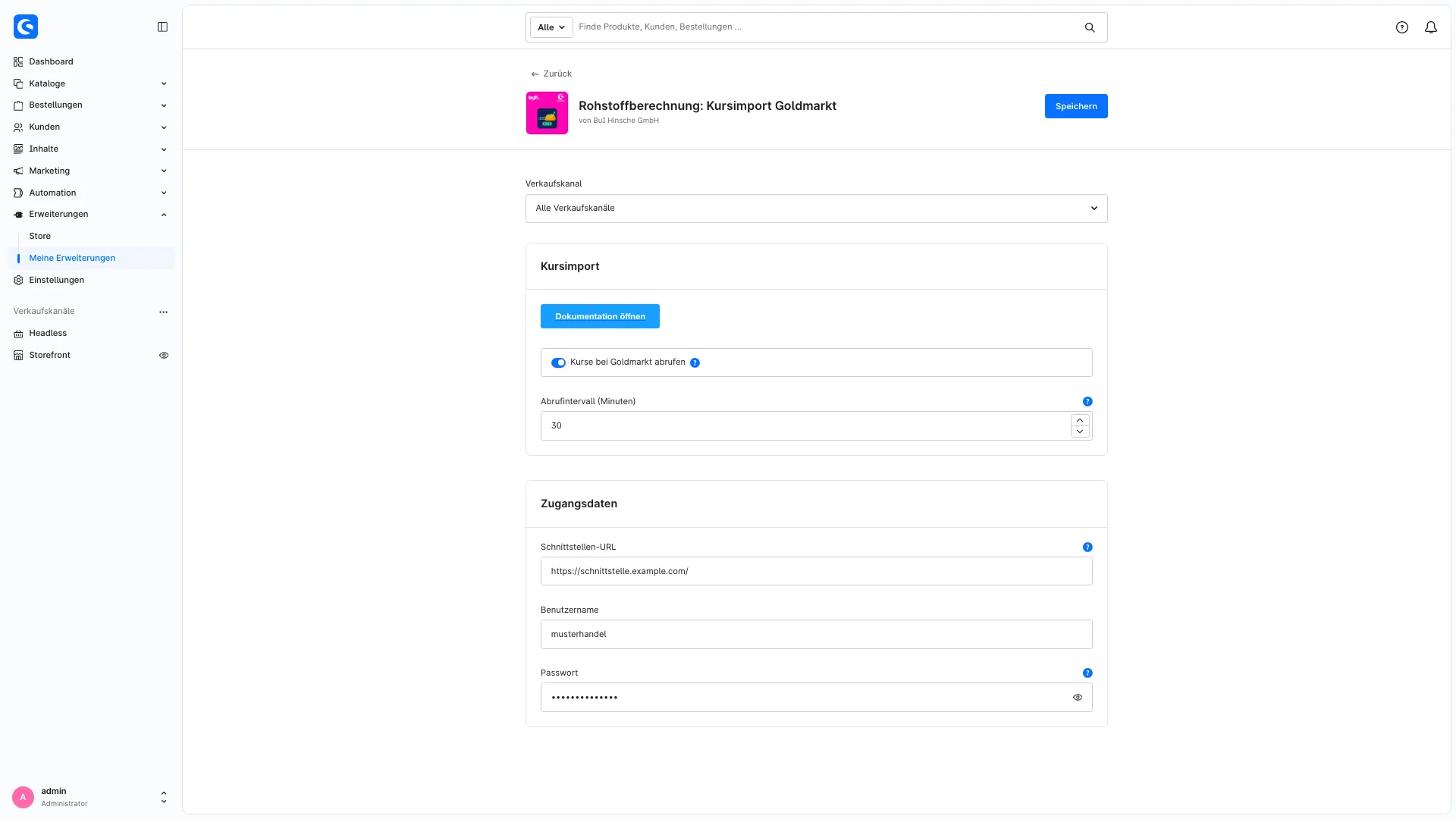Click the Einstellungen gear icon
Image resolution: width=1456 pixels, height=819 pixels.
tap(18, 281)
